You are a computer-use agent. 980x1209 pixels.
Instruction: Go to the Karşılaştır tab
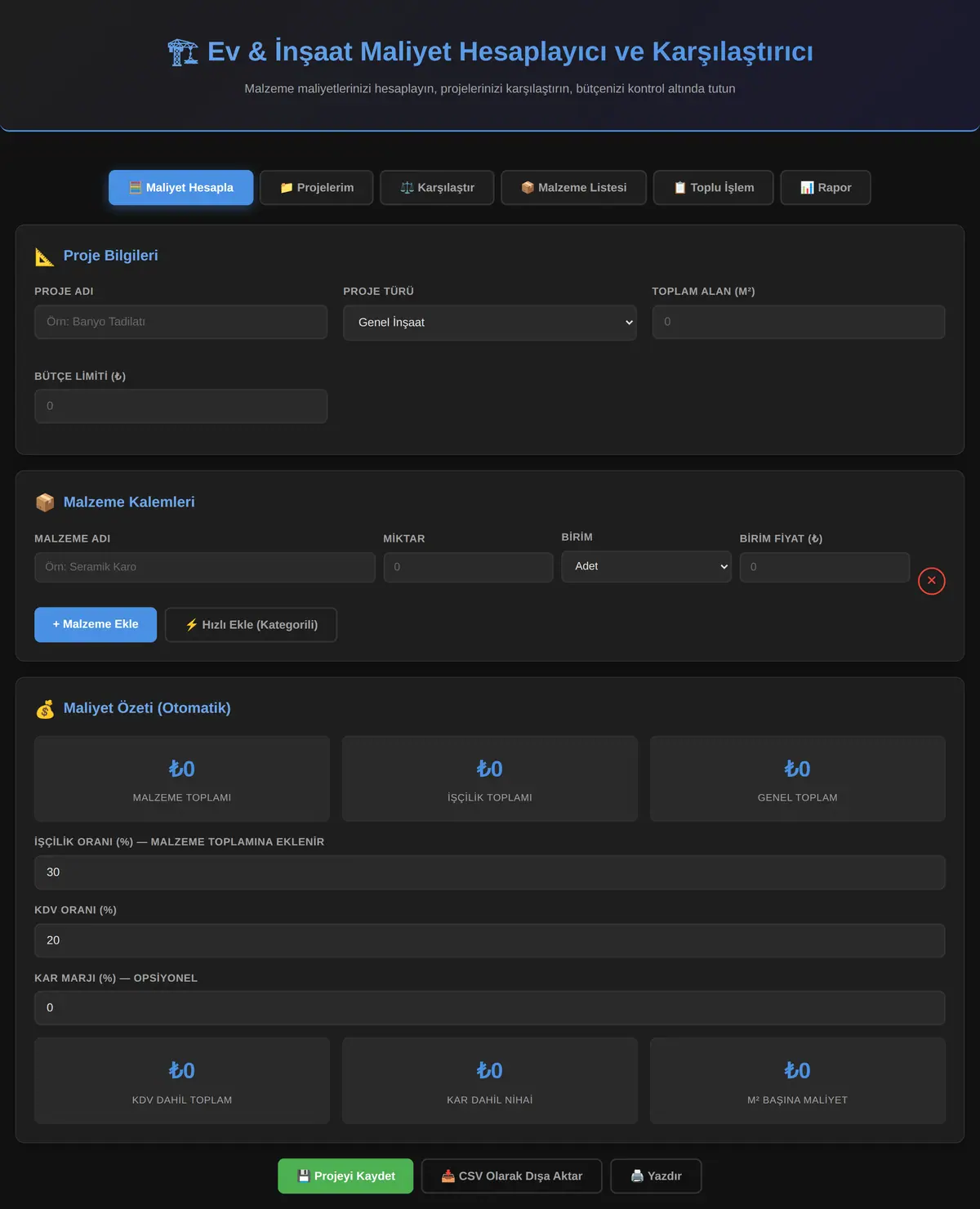pyautogui.click(x=437, y=188)
